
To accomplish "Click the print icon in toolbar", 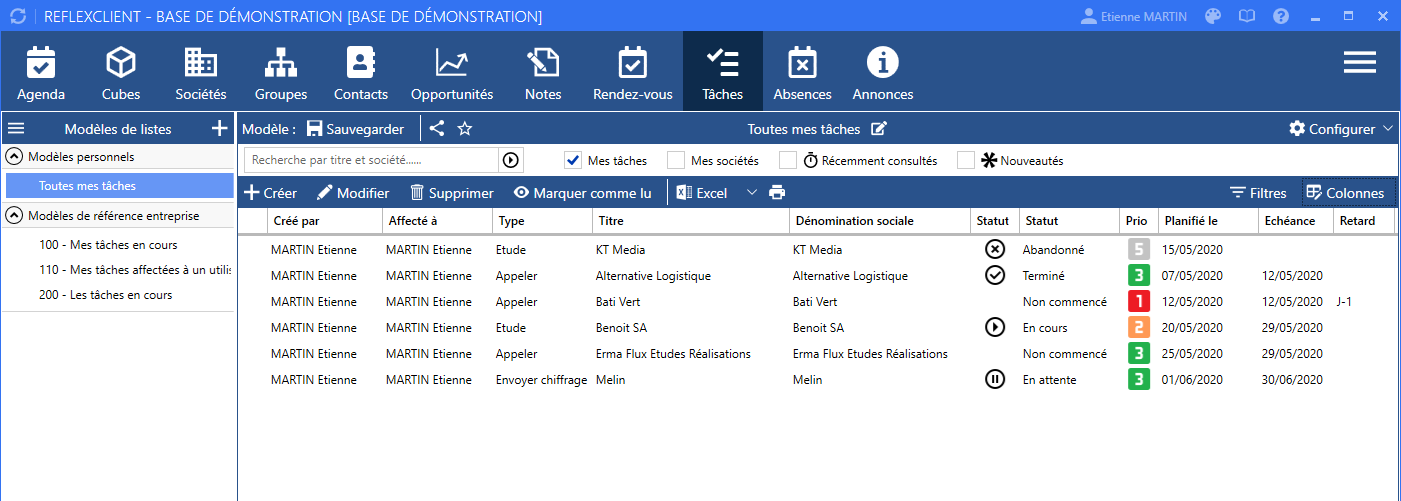I will [777, 193].
